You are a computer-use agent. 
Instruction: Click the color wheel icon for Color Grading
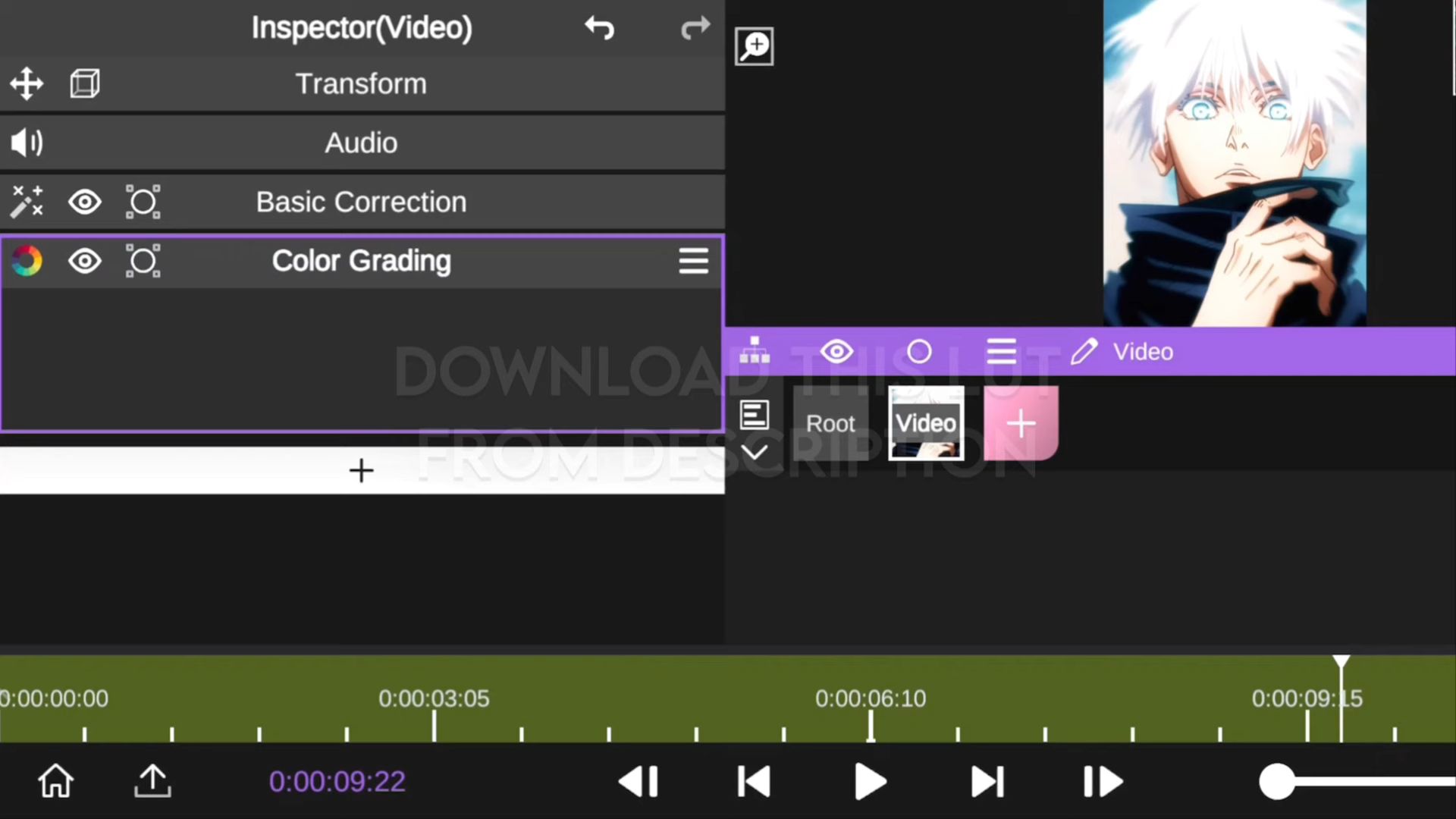[27, 261]
